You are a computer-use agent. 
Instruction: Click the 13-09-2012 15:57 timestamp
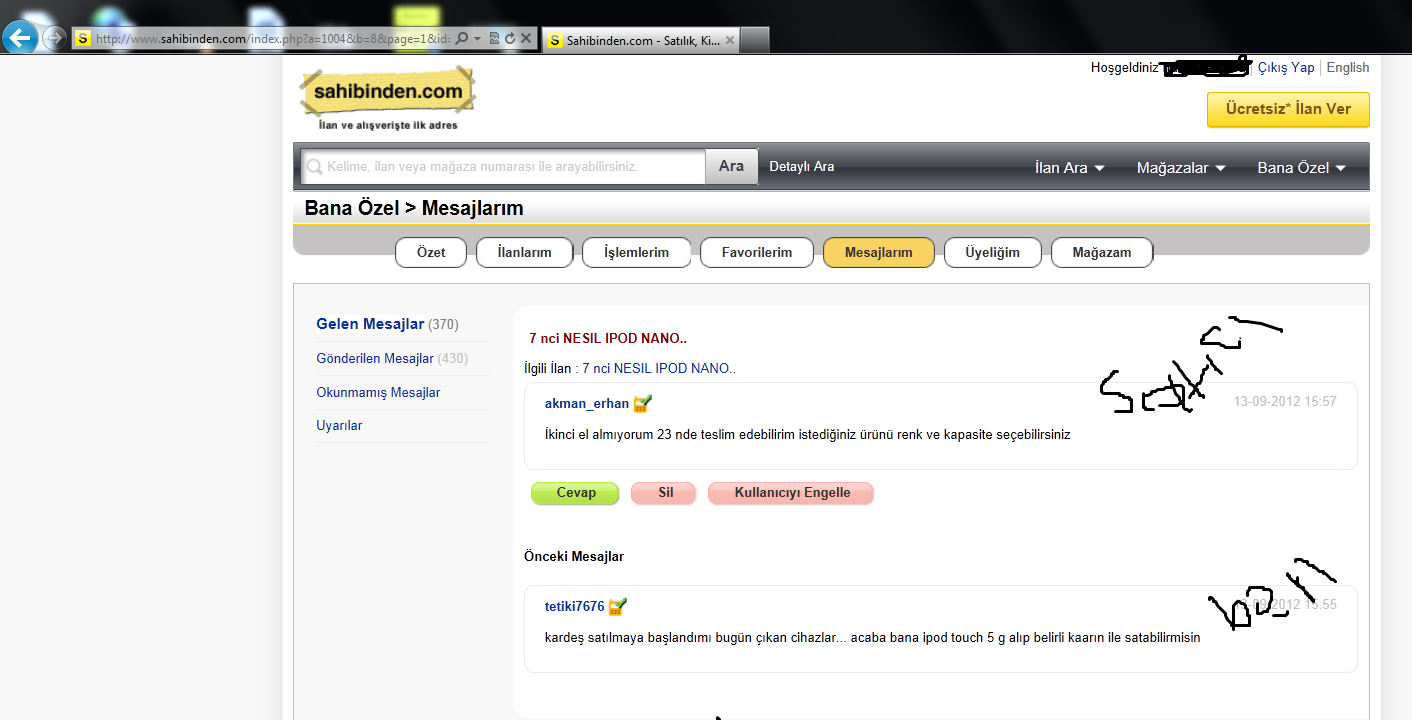pos(1285,402)
